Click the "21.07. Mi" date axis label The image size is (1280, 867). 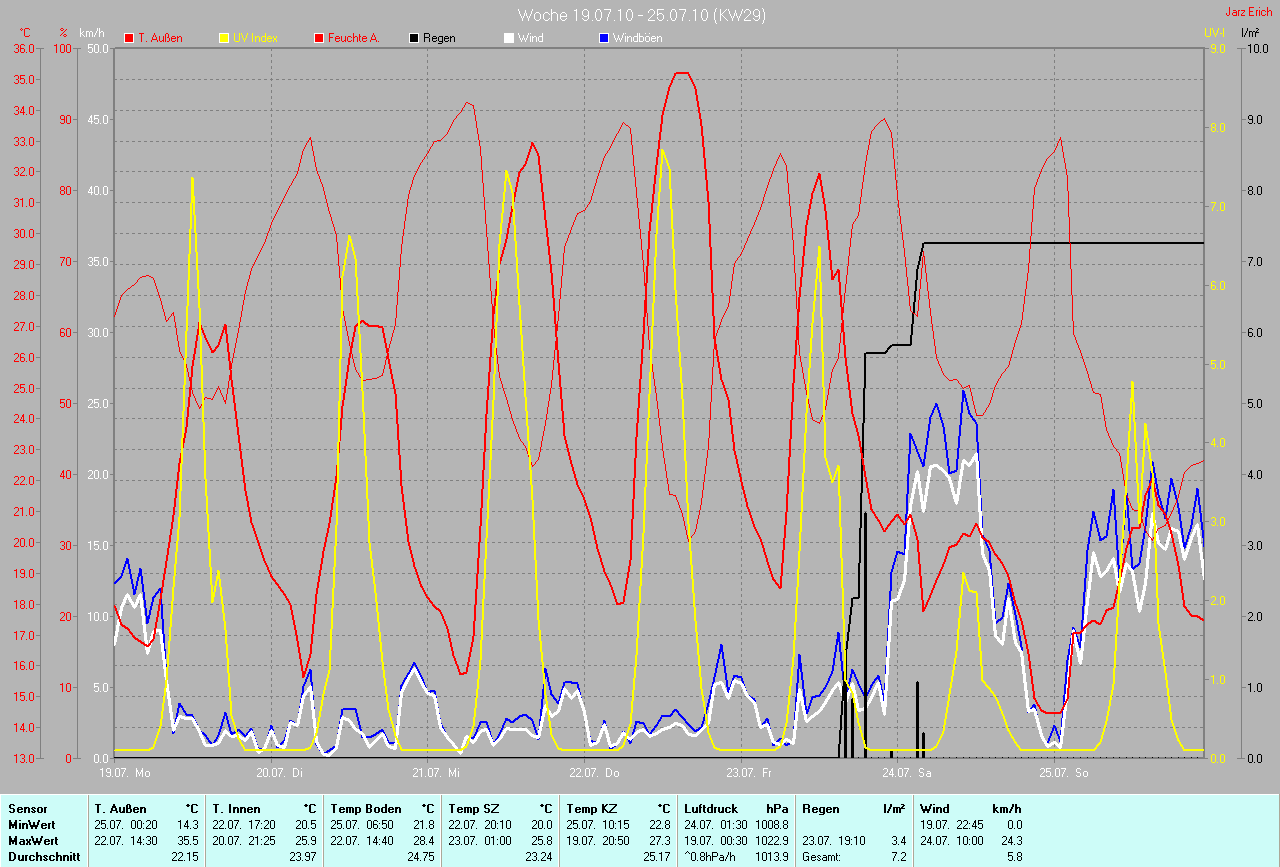coord(436,773)
